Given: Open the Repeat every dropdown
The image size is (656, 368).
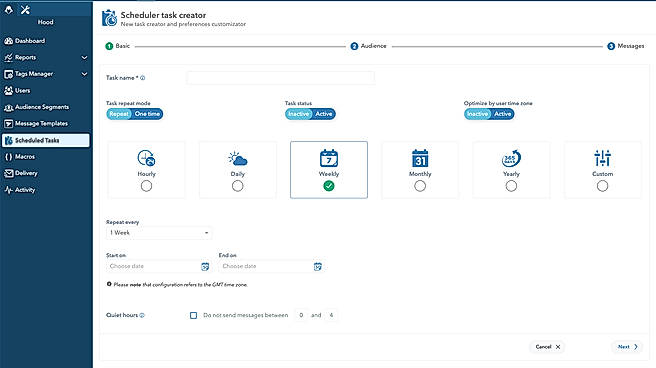Looking at the screenshot, I should point(159,233).
